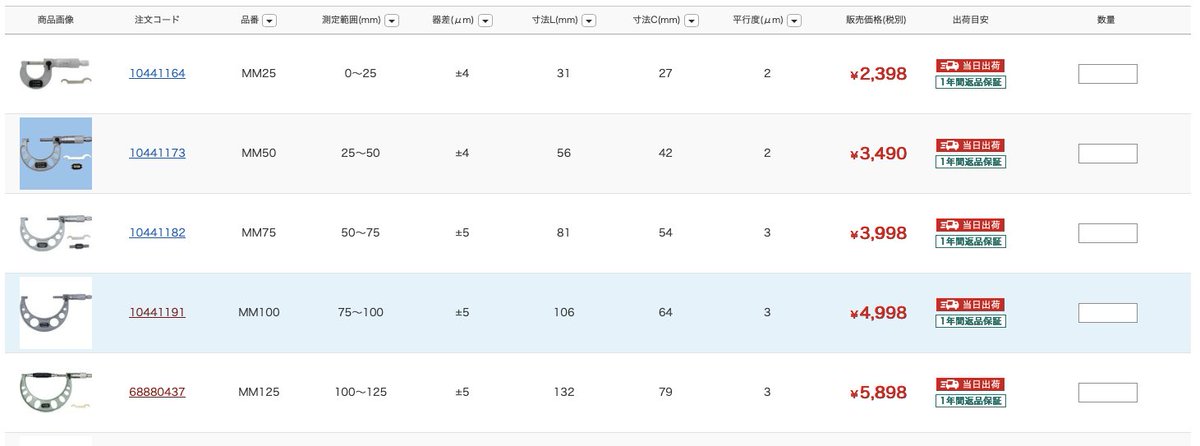
Task: Click the MM100 micrometer product image
Action: [56, 313]
